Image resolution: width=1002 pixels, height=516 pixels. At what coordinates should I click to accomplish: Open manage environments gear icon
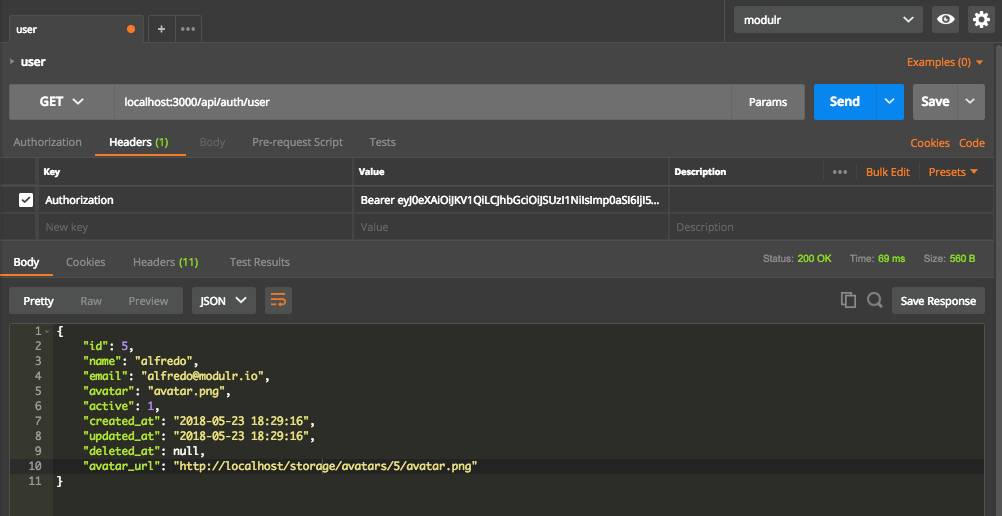tap(981, 20)
